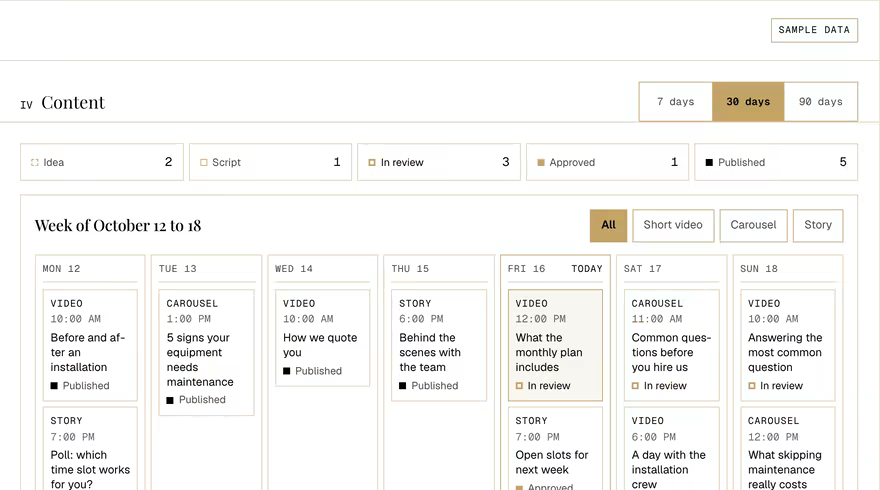Click the Content section heading
The width and height of the screenshot is (880, 490).
tap(73, 103)
